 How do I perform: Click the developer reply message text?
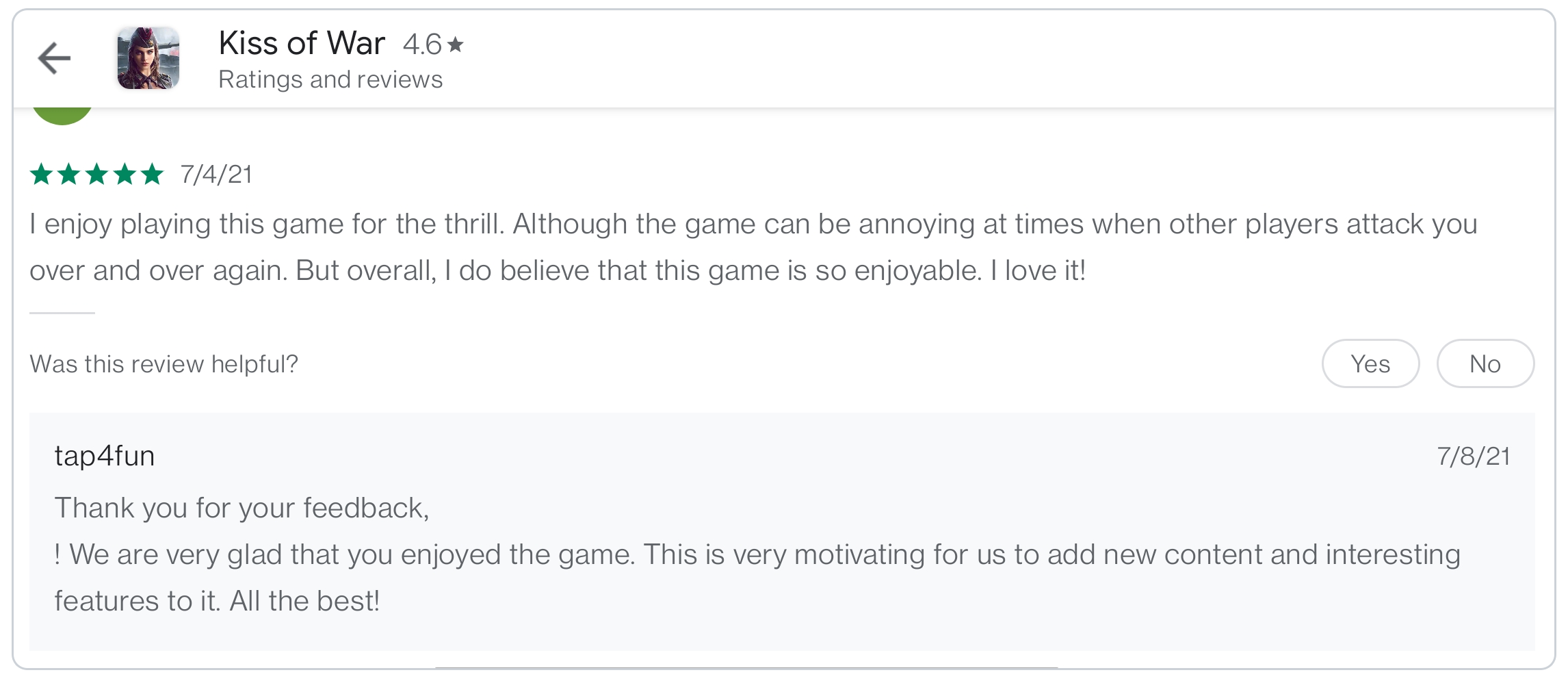(757, 554)
